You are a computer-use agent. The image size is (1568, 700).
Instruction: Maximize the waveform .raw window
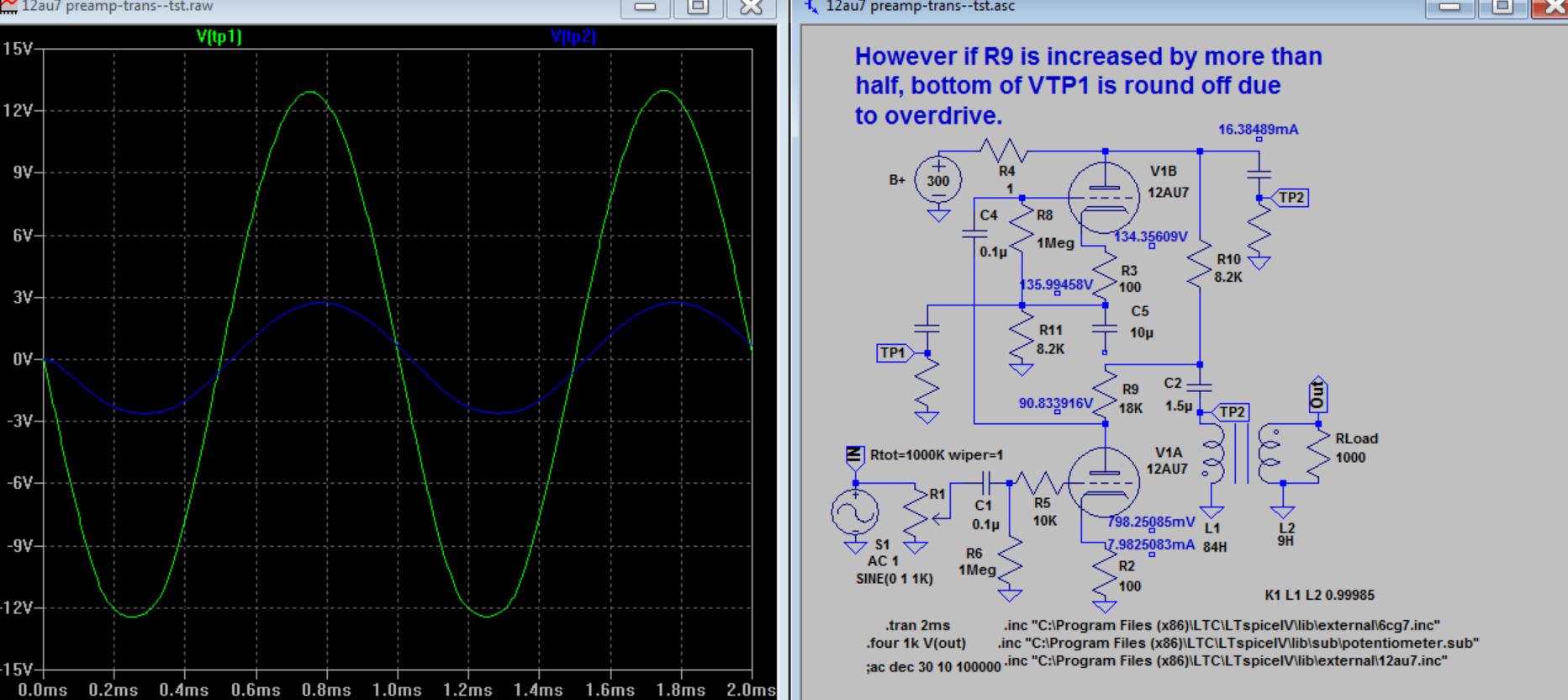[x=698, y=8]
